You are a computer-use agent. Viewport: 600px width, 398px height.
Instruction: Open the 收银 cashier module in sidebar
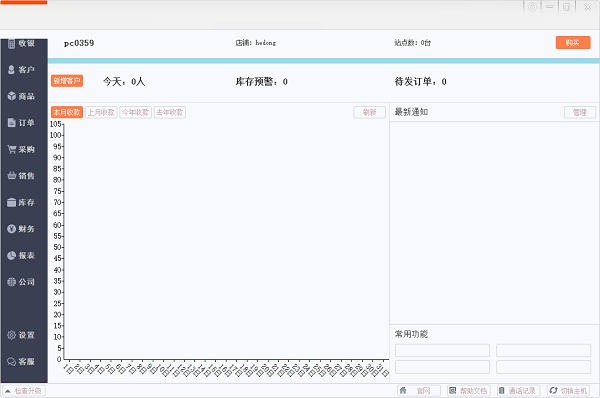(22, 43)
